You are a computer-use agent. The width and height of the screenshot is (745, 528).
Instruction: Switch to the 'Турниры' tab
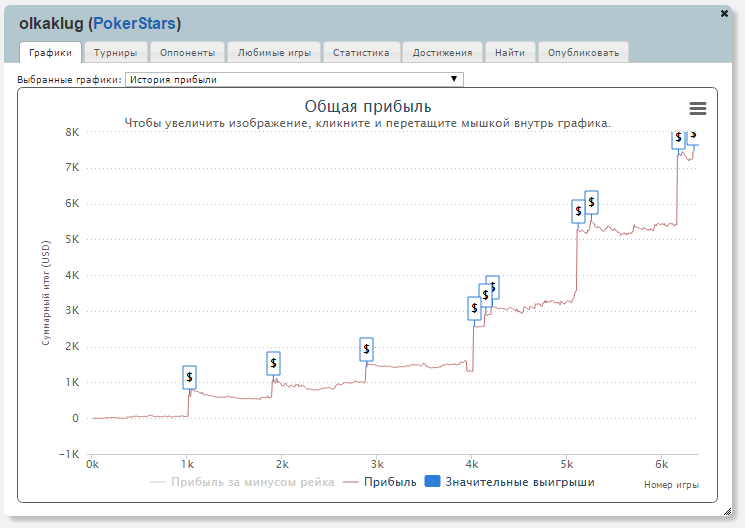pyautogui.click(x=116, y=52)
